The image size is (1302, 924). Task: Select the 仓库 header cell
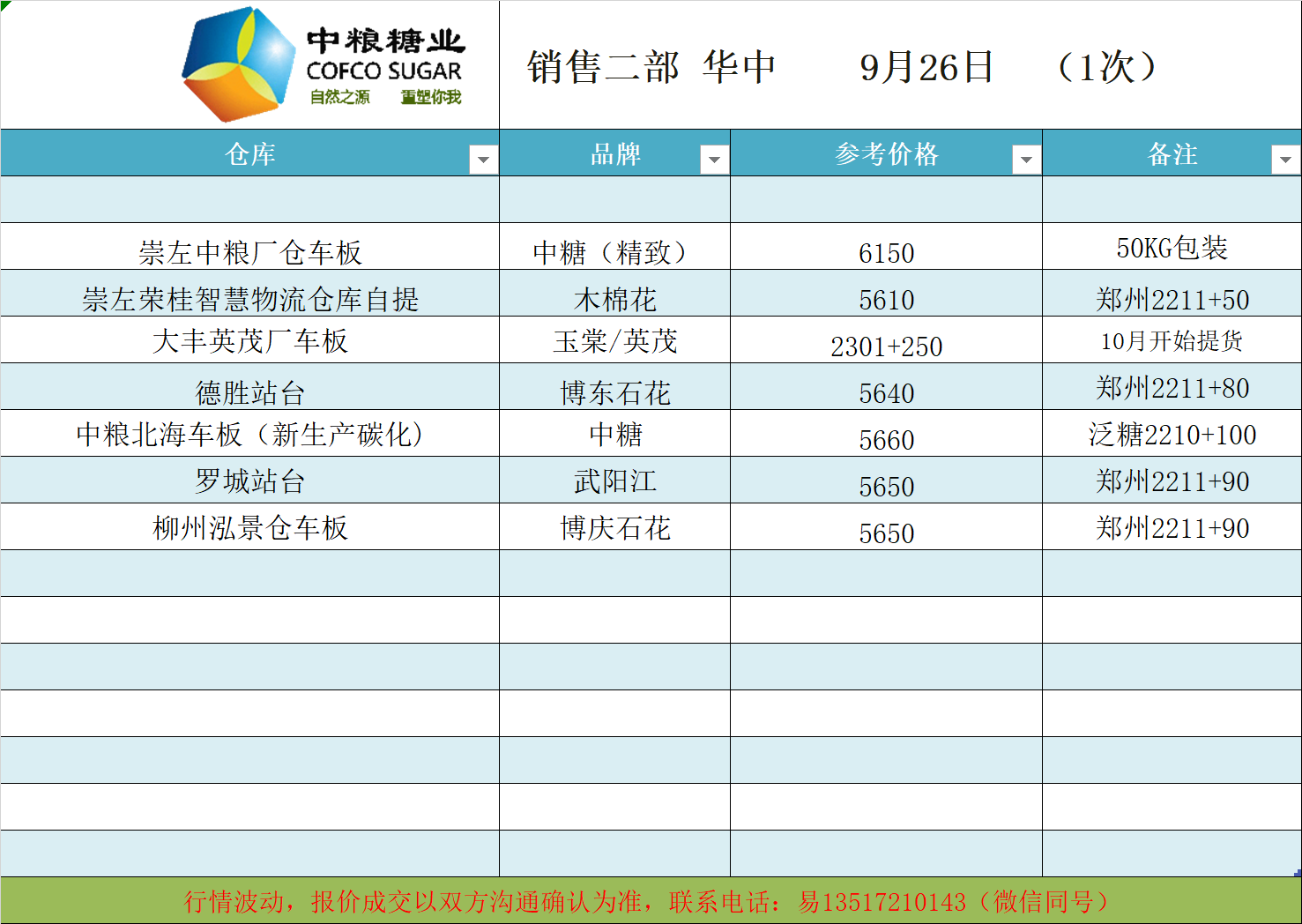click(250, 154)
